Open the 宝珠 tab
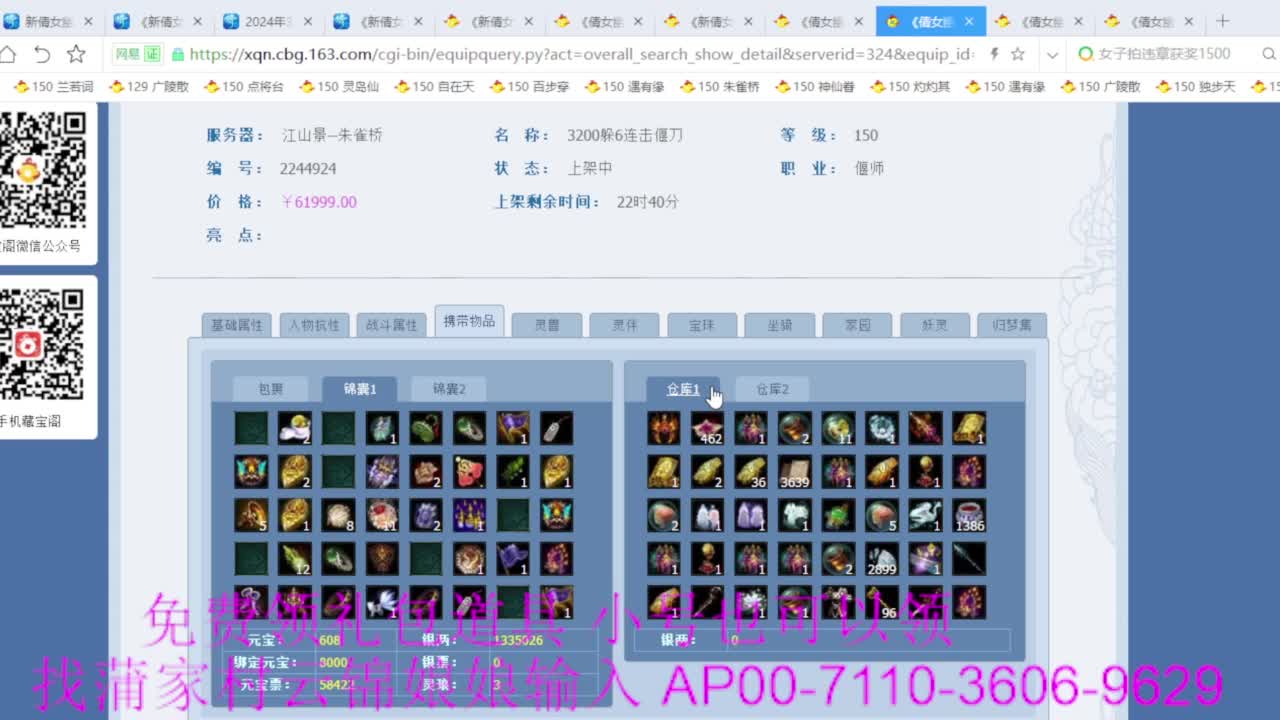 702,325
